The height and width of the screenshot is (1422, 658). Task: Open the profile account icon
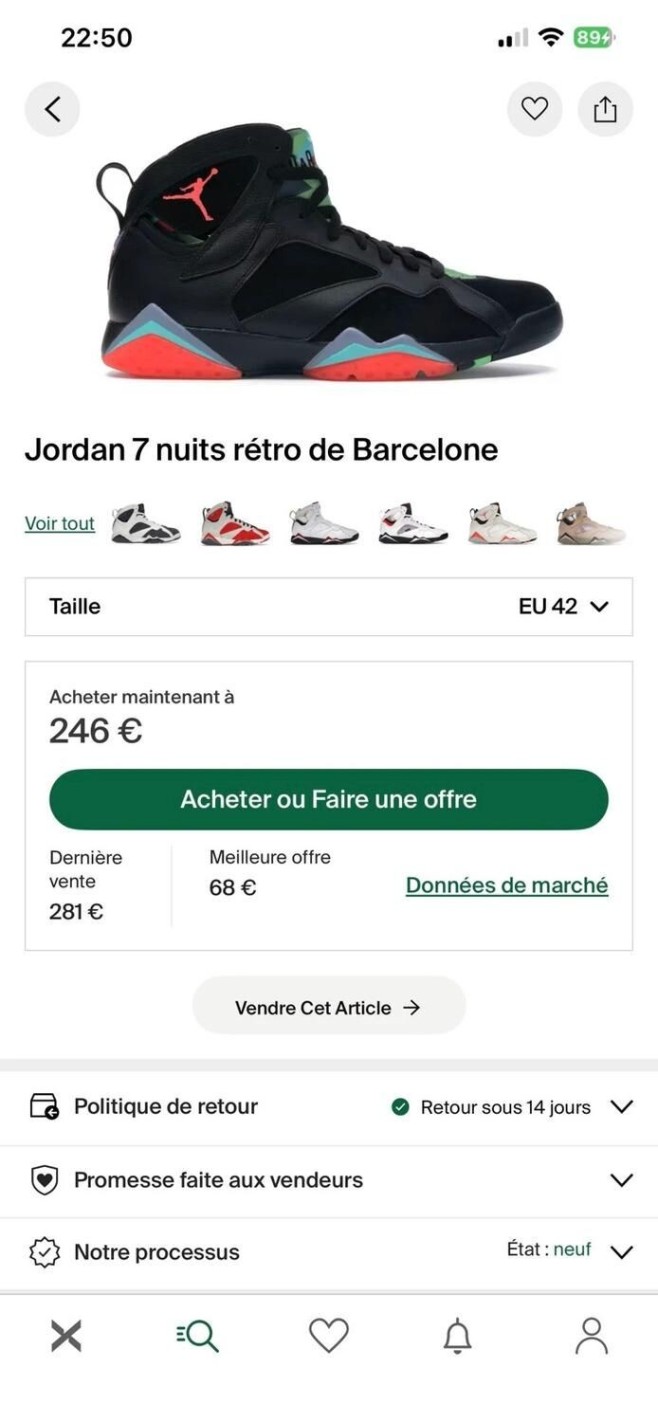tap(591, 1336)
